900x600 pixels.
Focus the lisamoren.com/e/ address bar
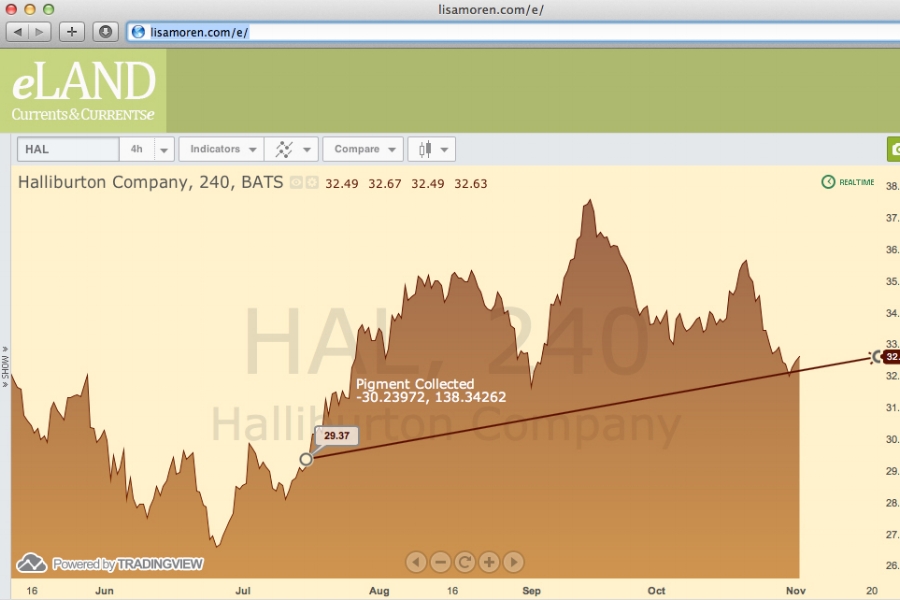point(514,32)
